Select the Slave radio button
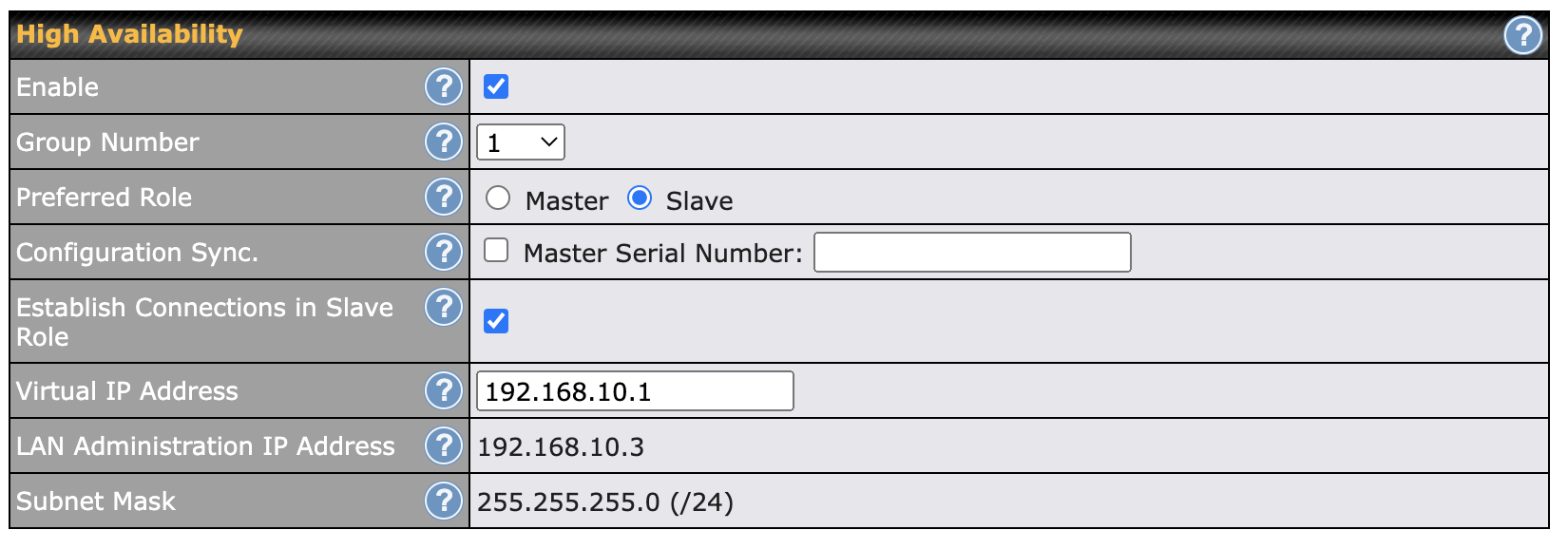 coord(640,198)
